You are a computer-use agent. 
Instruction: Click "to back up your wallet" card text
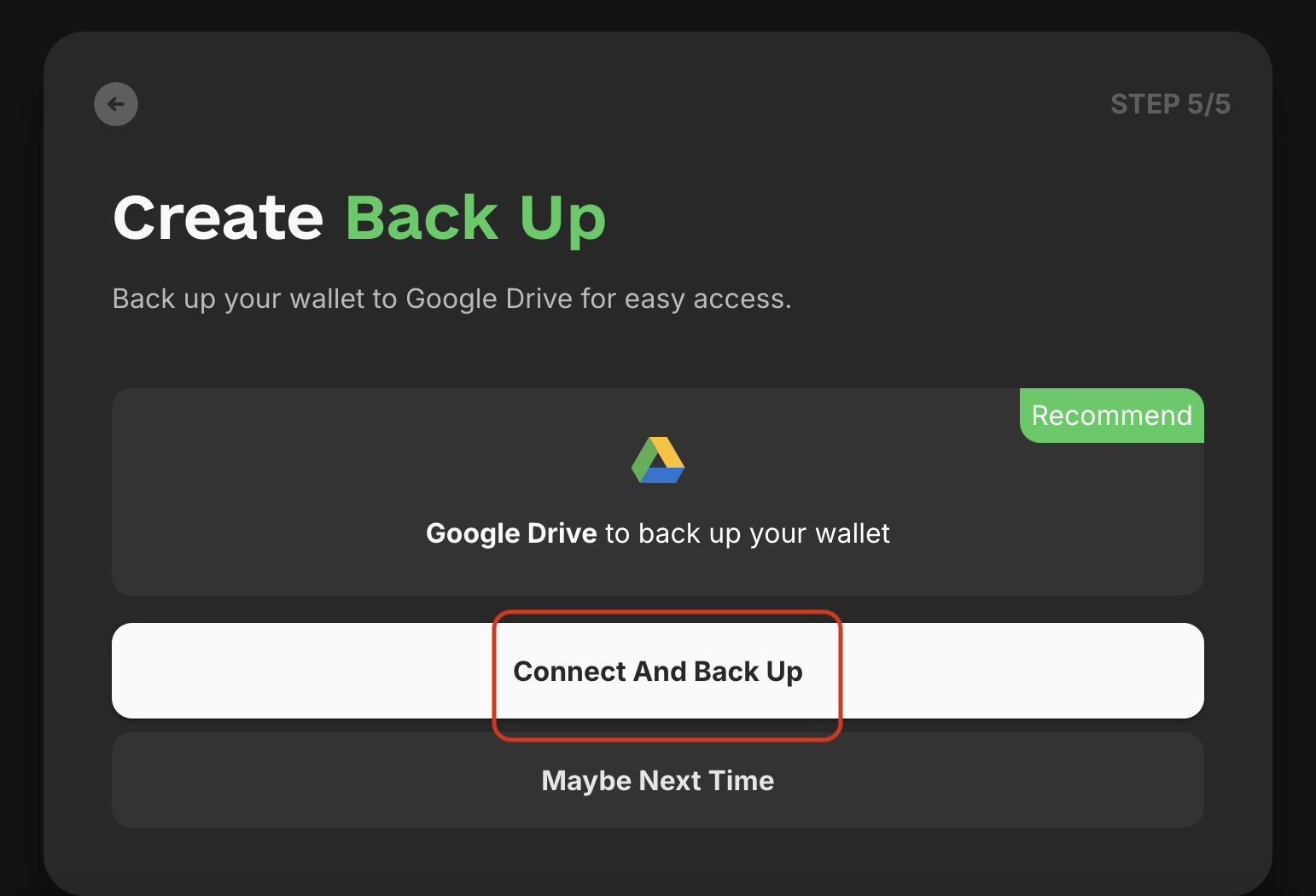(x=747, y=533)
